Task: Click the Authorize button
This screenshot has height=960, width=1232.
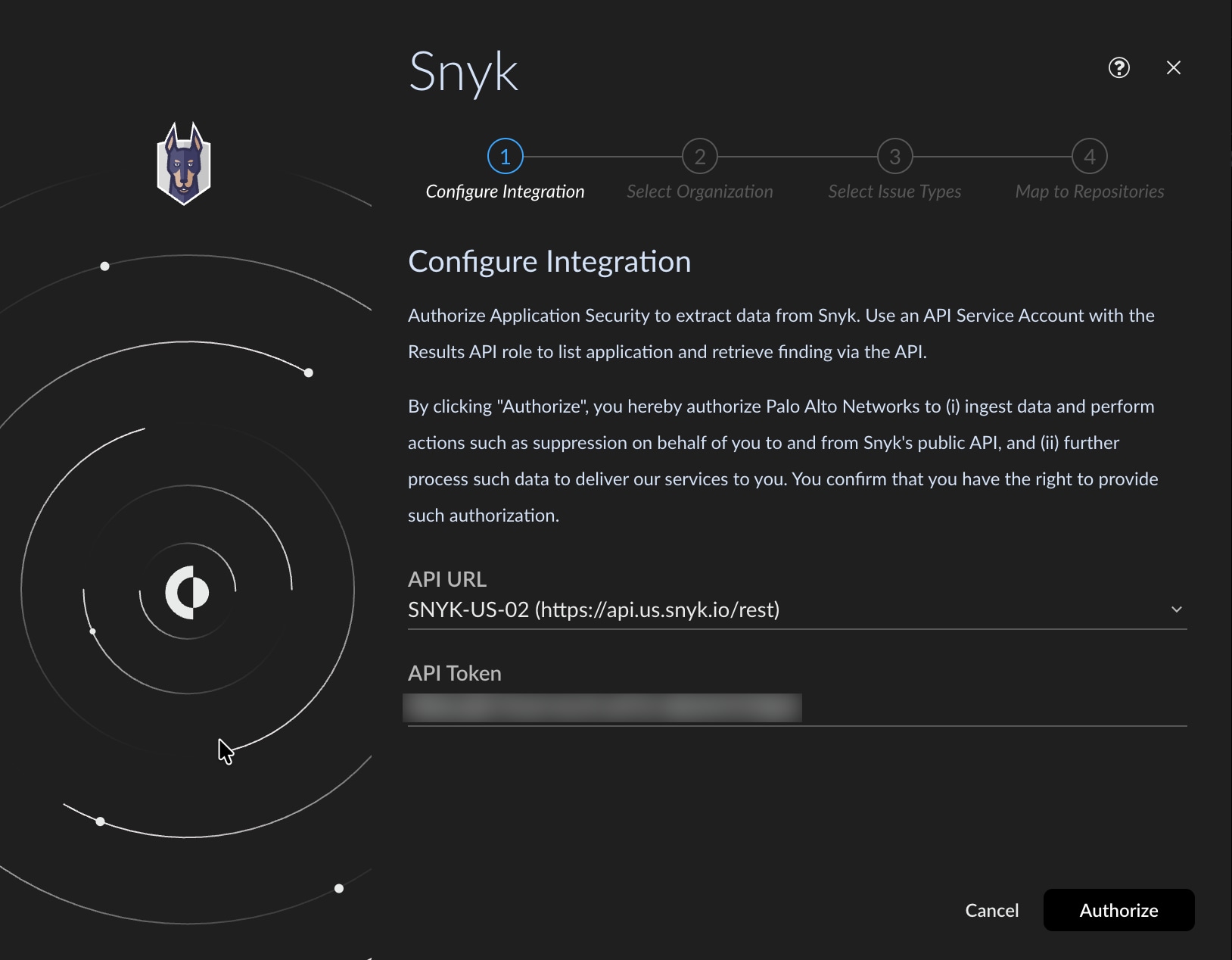Action: (x=1119, y=910)
